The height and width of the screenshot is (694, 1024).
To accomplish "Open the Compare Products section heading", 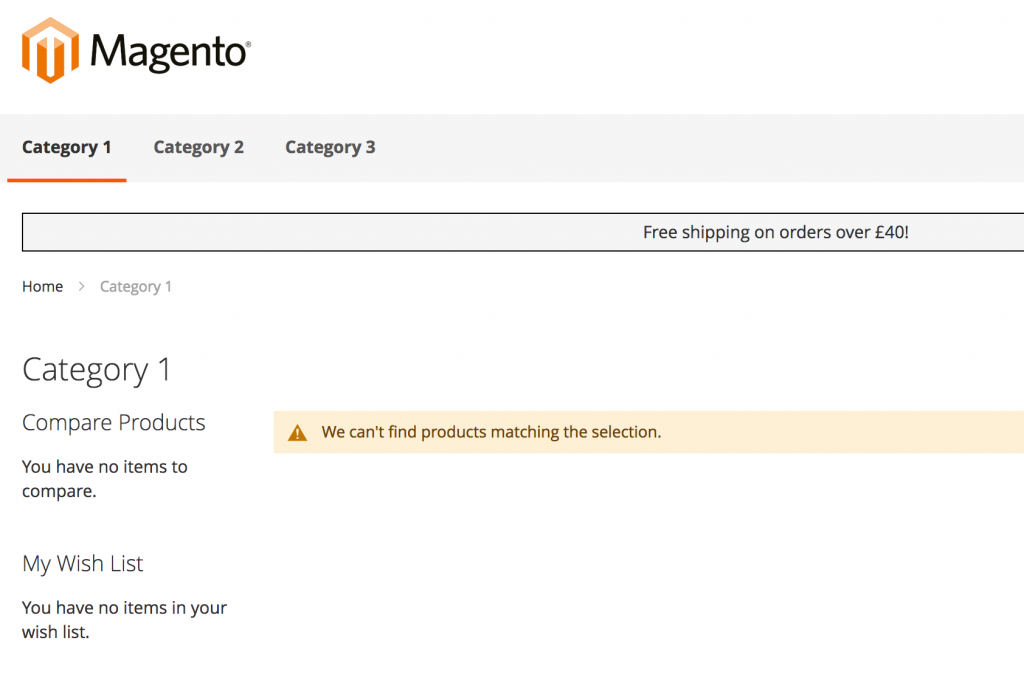I will [x=113, y=423].
